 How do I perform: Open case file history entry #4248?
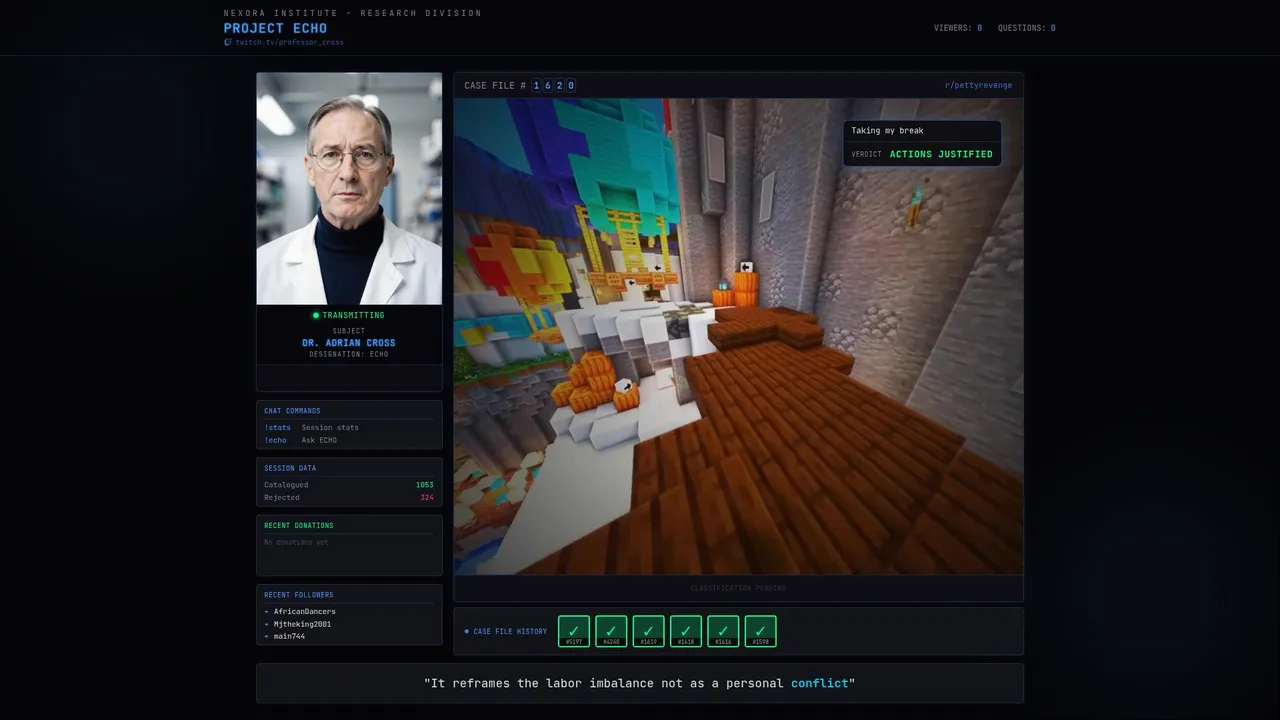point(611,631)
